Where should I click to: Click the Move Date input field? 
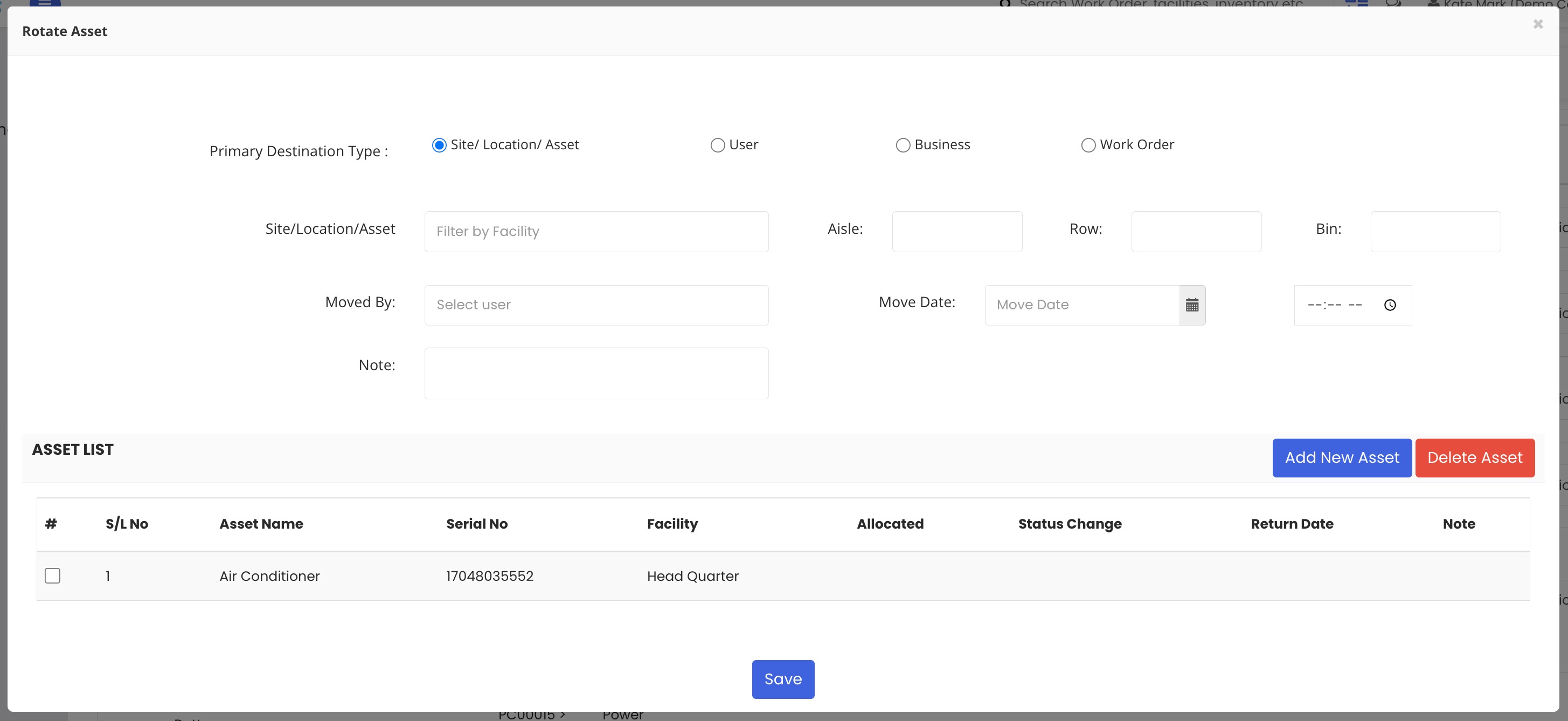(x=1081, y=305)
